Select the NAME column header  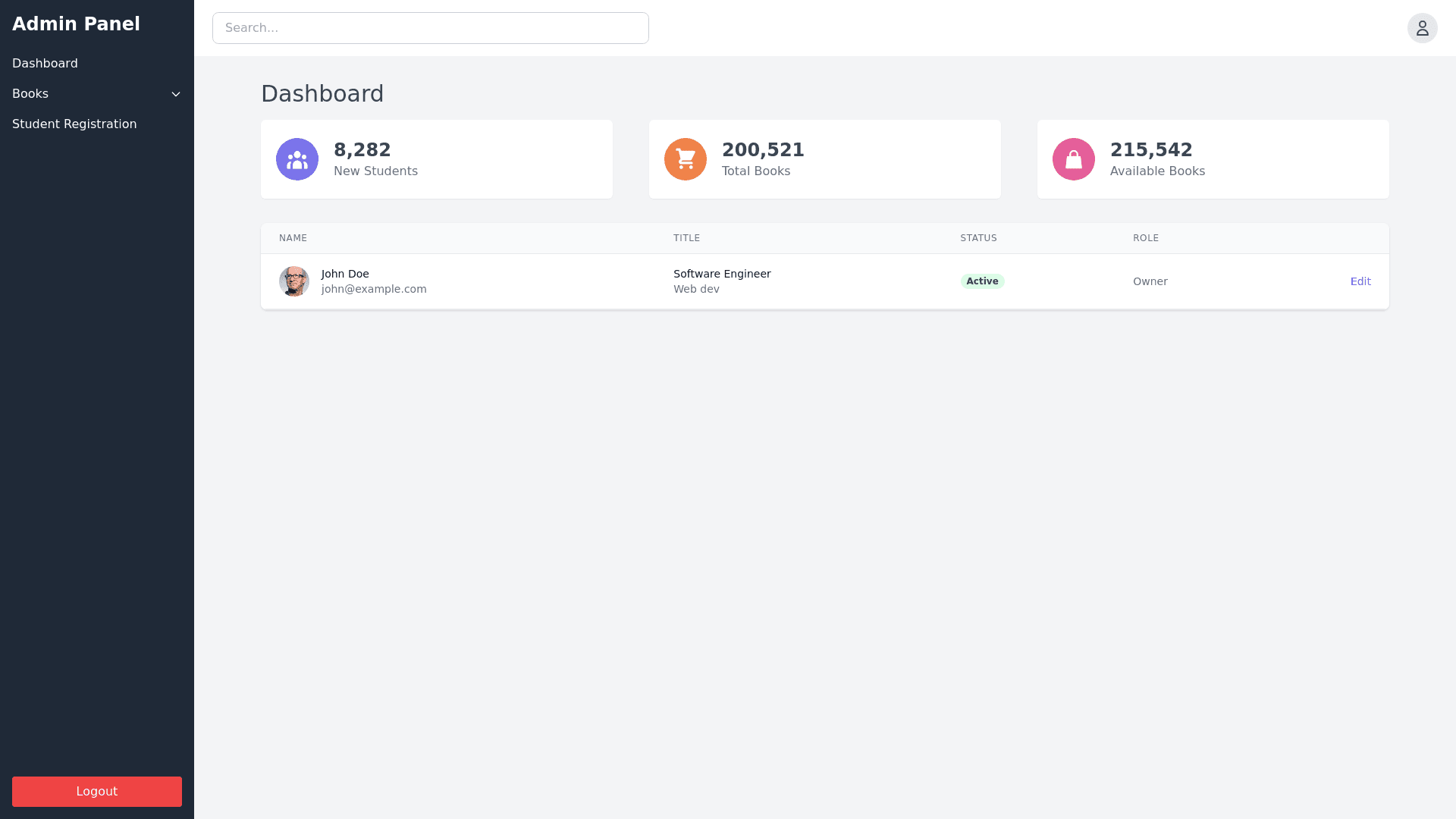(293, 237)
